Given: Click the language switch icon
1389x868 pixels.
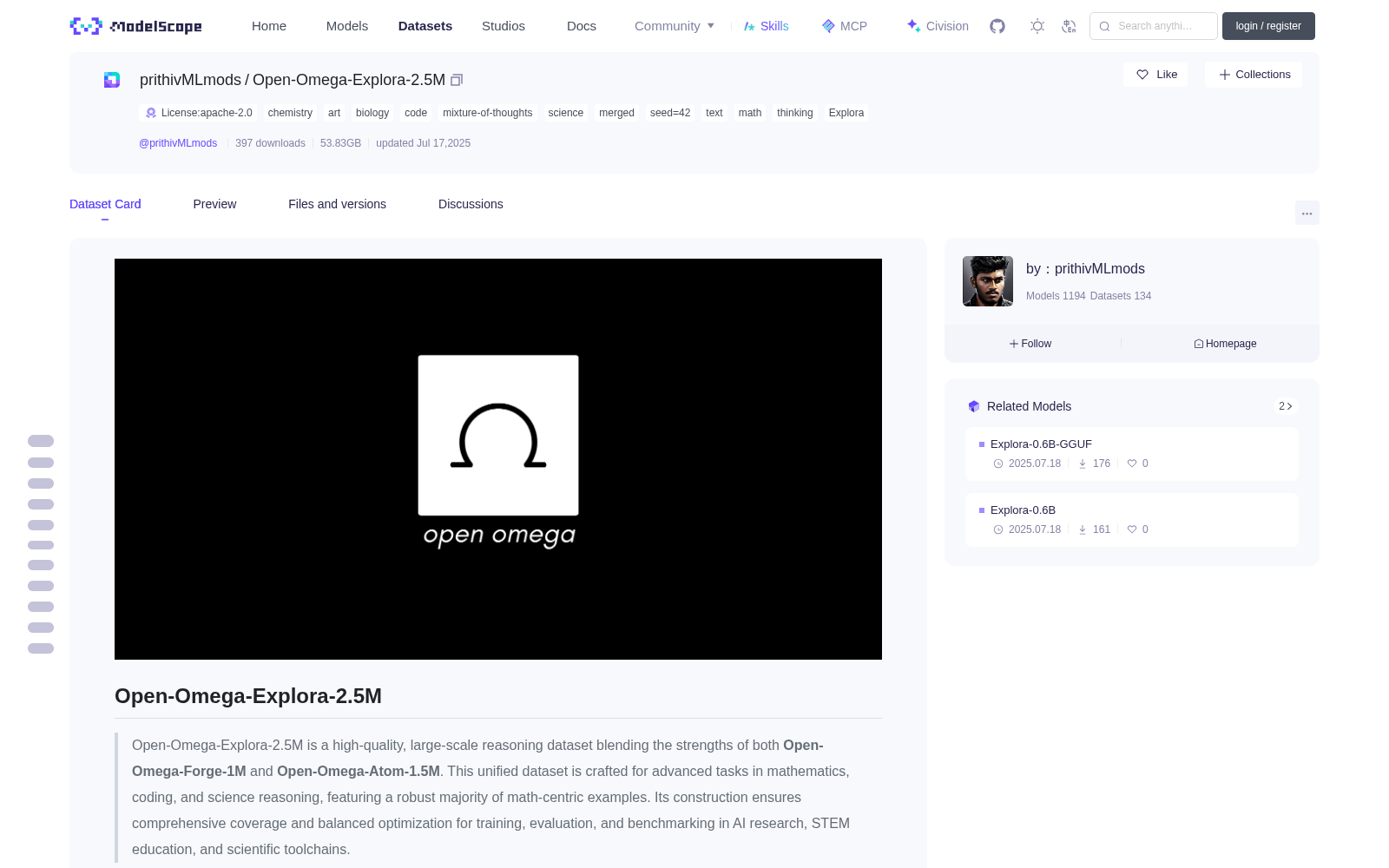Looking at the screenshot, I should pos(1069,26).
